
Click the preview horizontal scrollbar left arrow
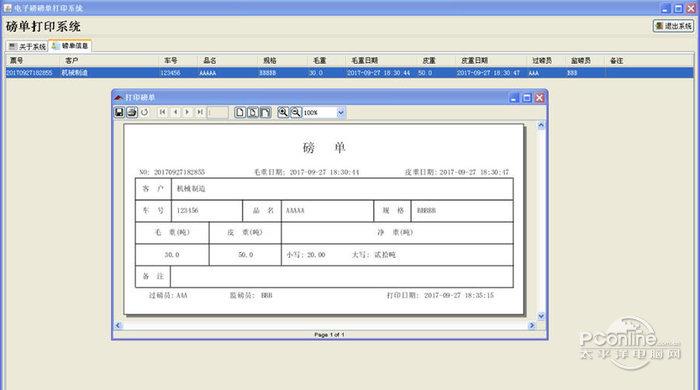coord(118,325)
